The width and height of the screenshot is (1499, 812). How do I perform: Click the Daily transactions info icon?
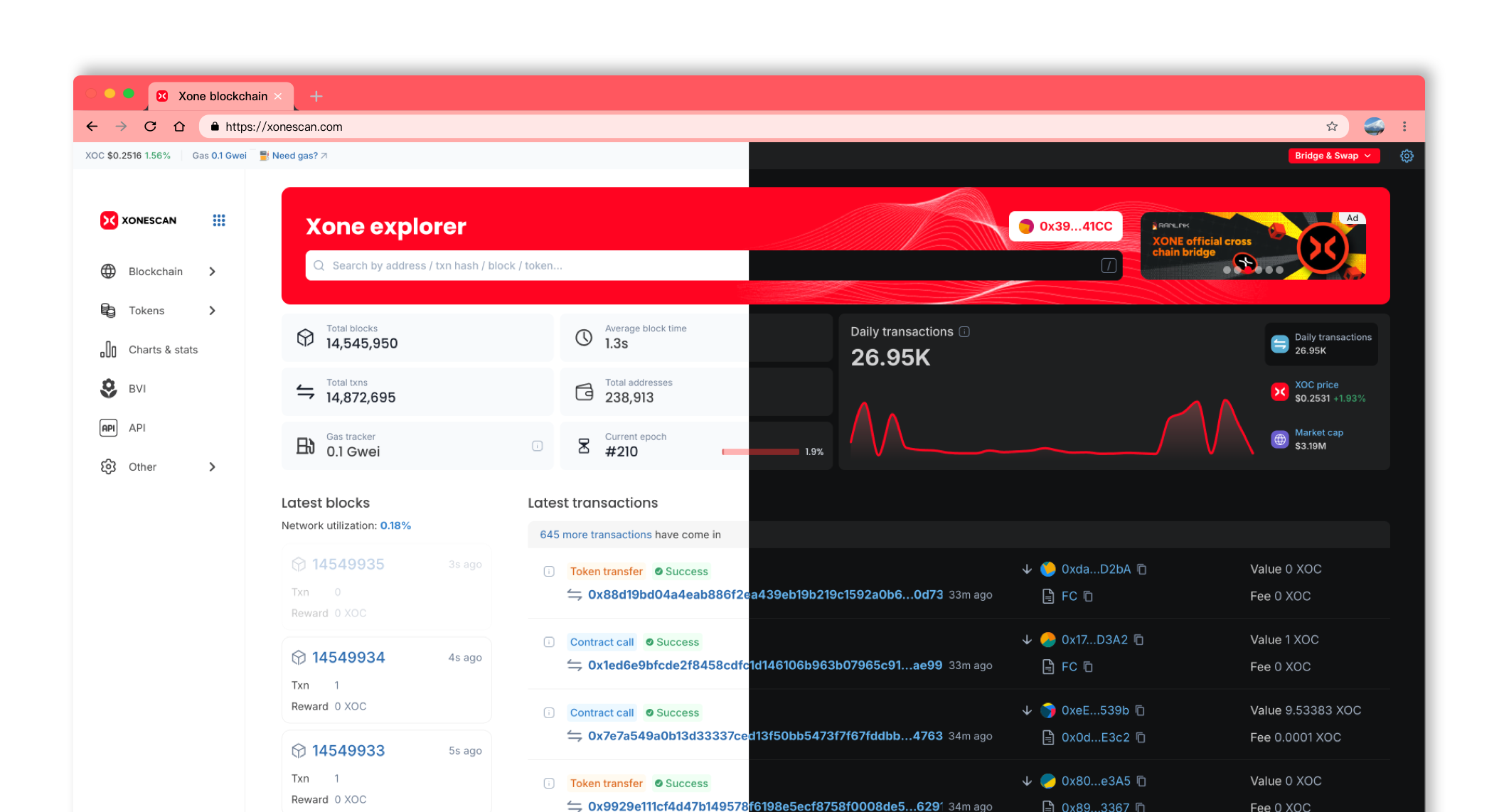pos(964,332)
